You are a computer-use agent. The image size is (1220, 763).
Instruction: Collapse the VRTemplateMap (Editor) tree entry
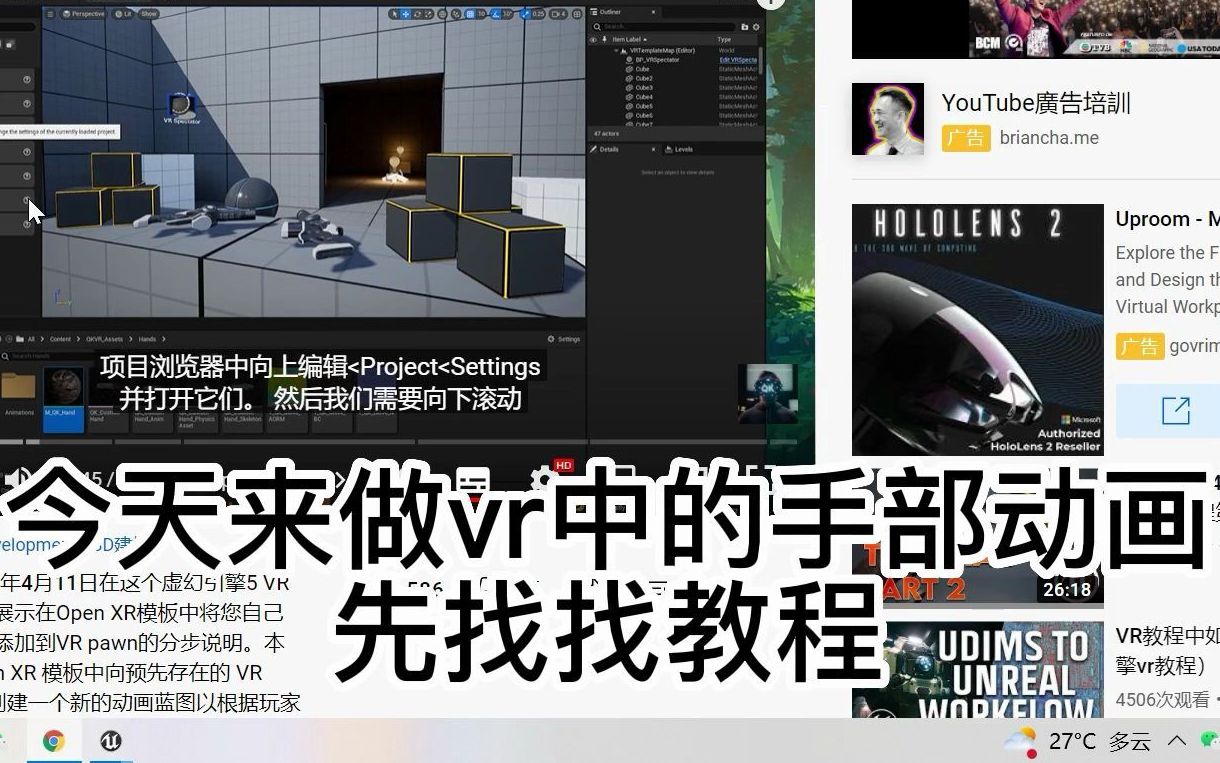point(616,49)
